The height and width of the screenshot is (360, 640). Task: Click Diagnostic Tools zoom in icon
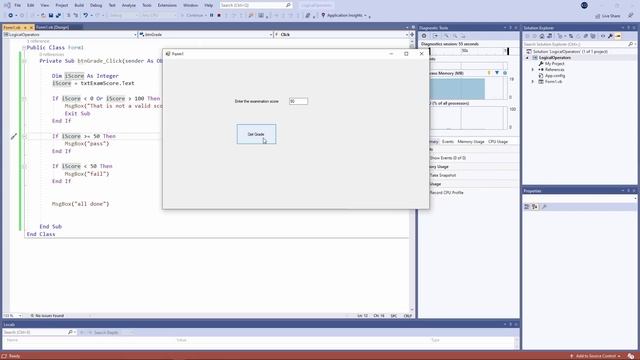pos(446,36)
